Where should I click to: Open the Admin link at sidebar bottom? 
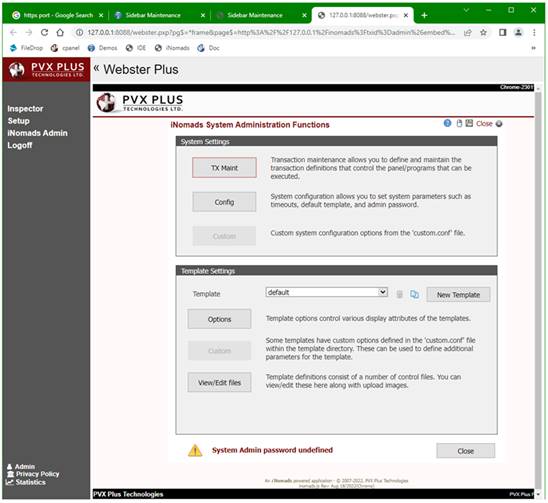(x=21, y=467)
